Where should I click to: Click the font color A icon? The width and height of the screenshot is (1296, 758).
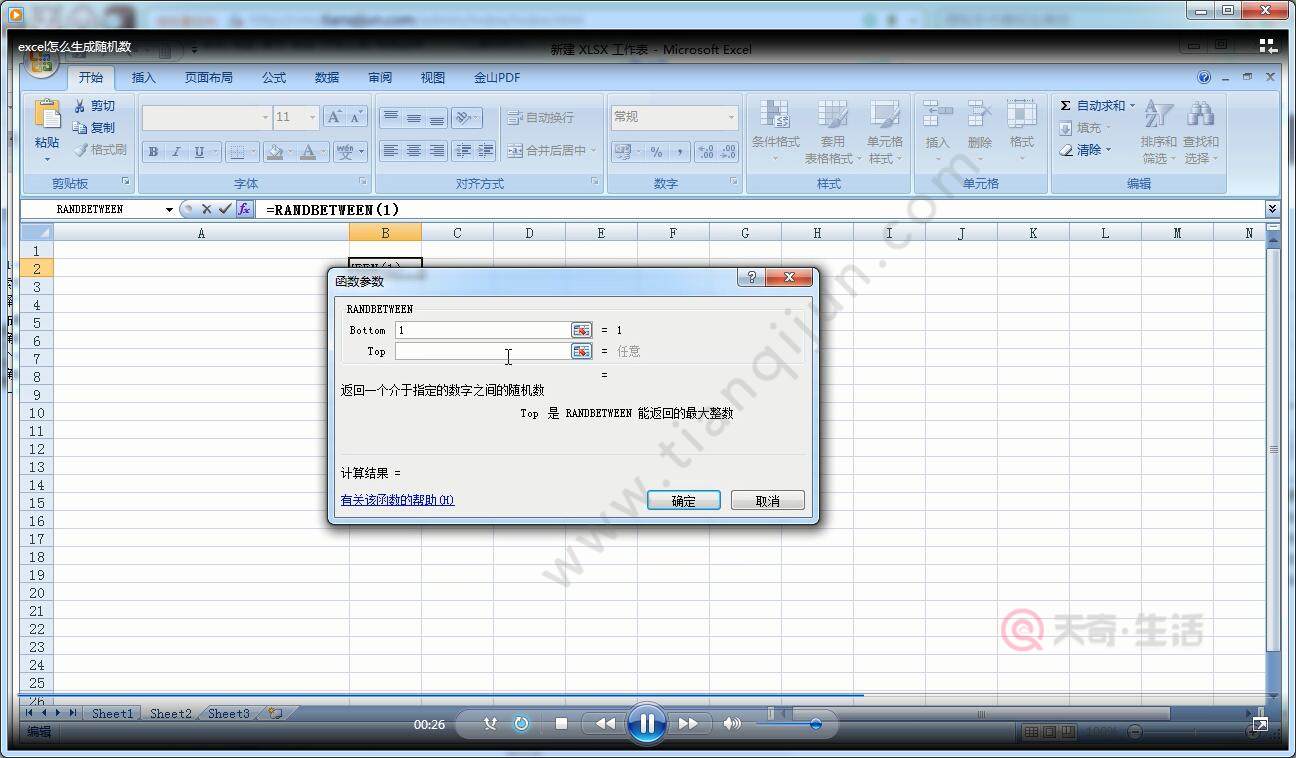click(308, 152)
